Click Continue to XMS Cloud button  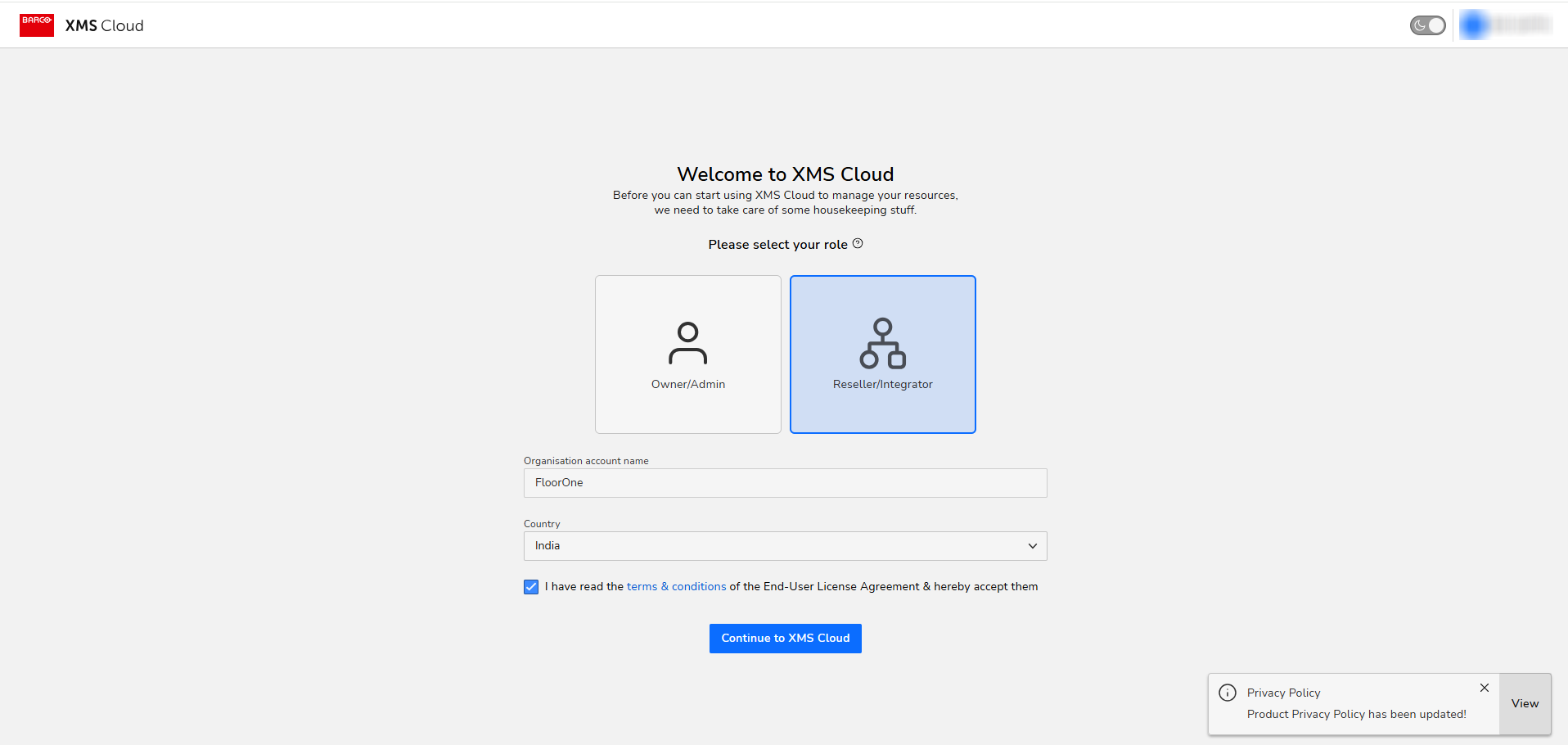(786, 639)
